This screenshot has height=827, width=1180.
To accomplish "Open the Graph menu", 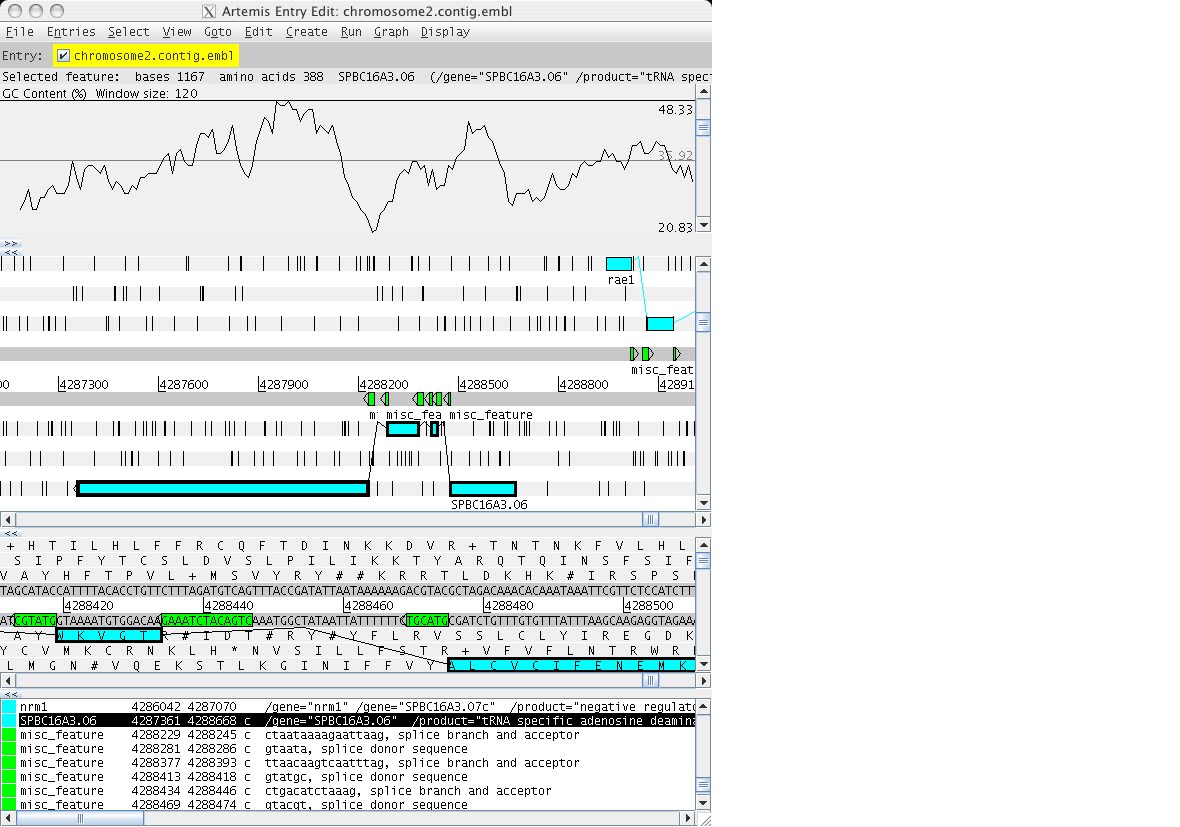I will (391, 32).
